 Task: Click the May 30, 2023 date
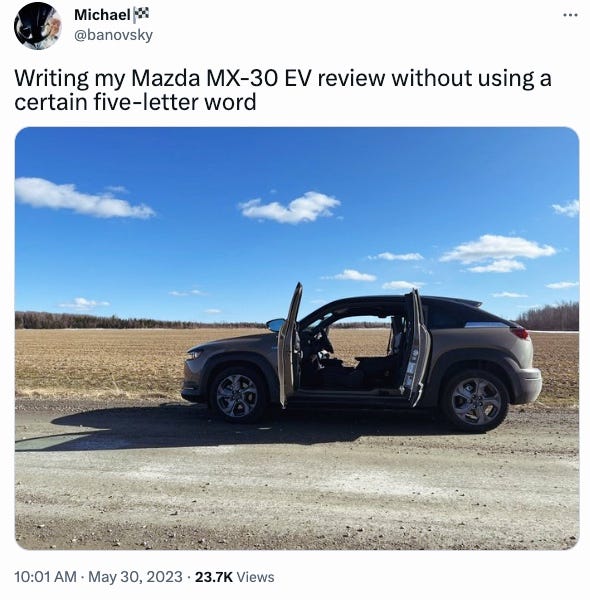coord(135,577)
